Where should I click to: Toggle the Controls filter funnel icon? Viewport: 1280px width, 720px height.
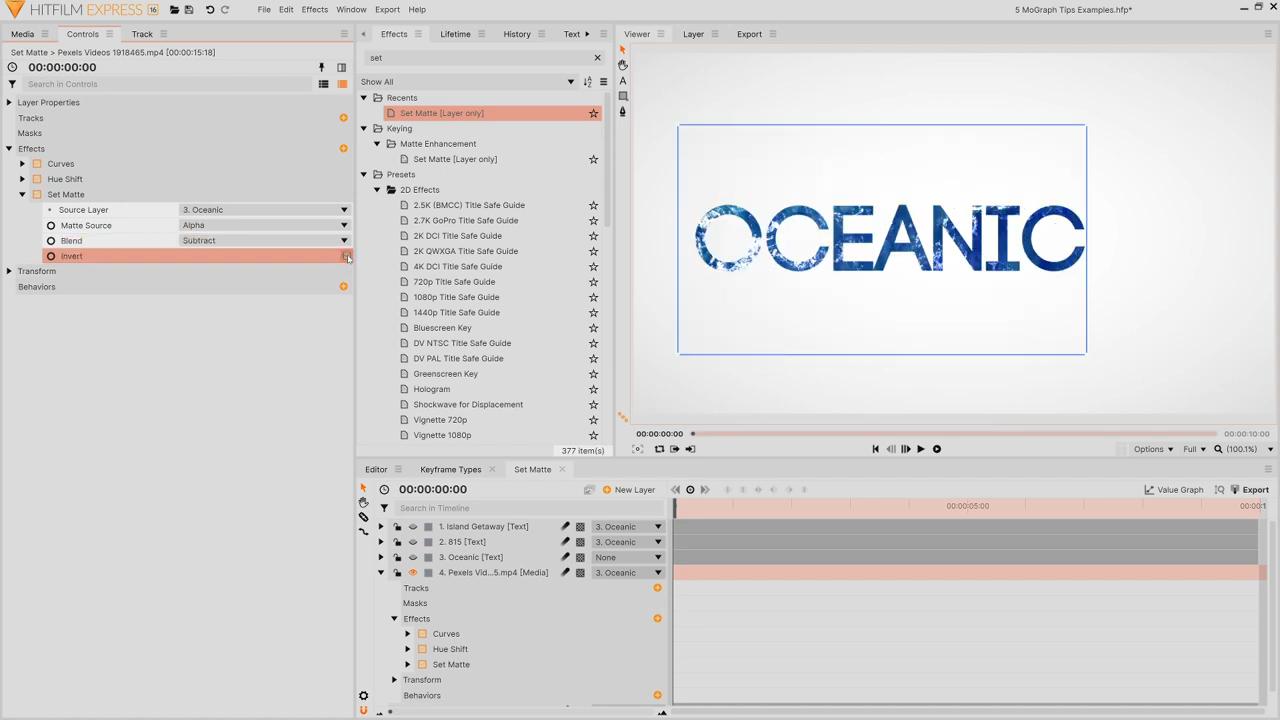pyautogui.click(x=12, y=84)
